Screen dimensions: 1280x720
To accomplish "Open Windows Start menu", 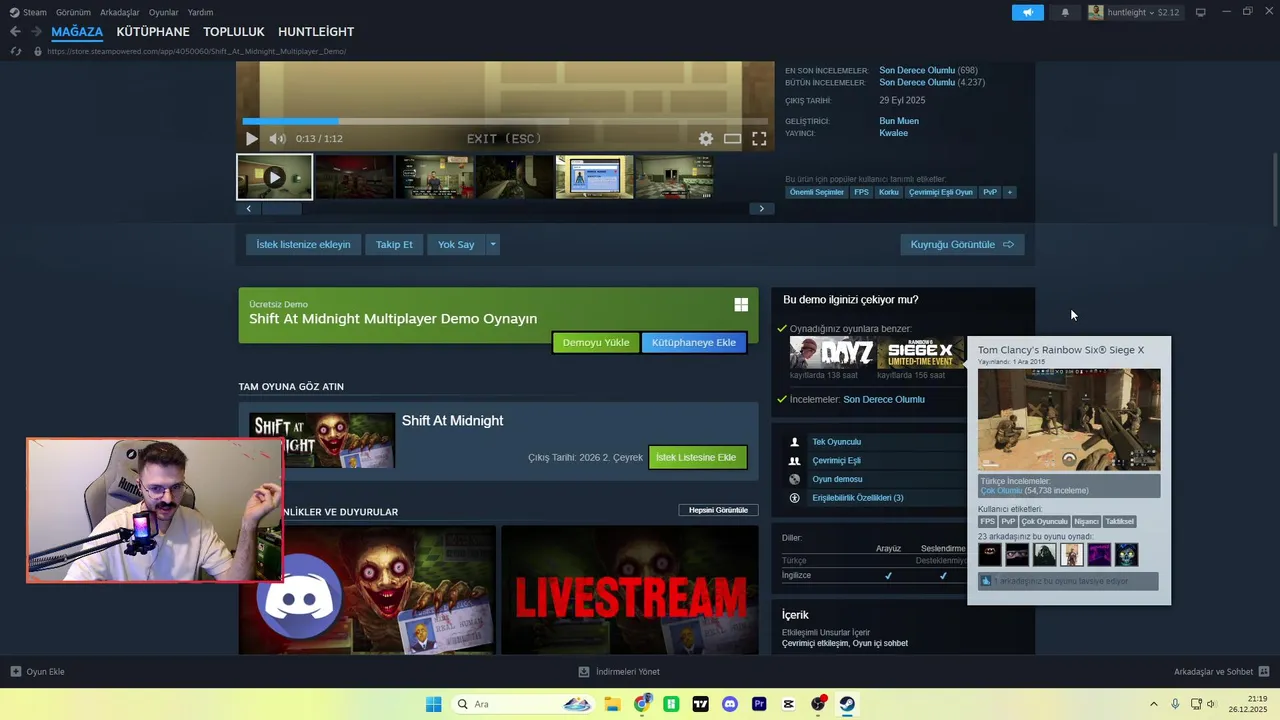I will [433, 704].
